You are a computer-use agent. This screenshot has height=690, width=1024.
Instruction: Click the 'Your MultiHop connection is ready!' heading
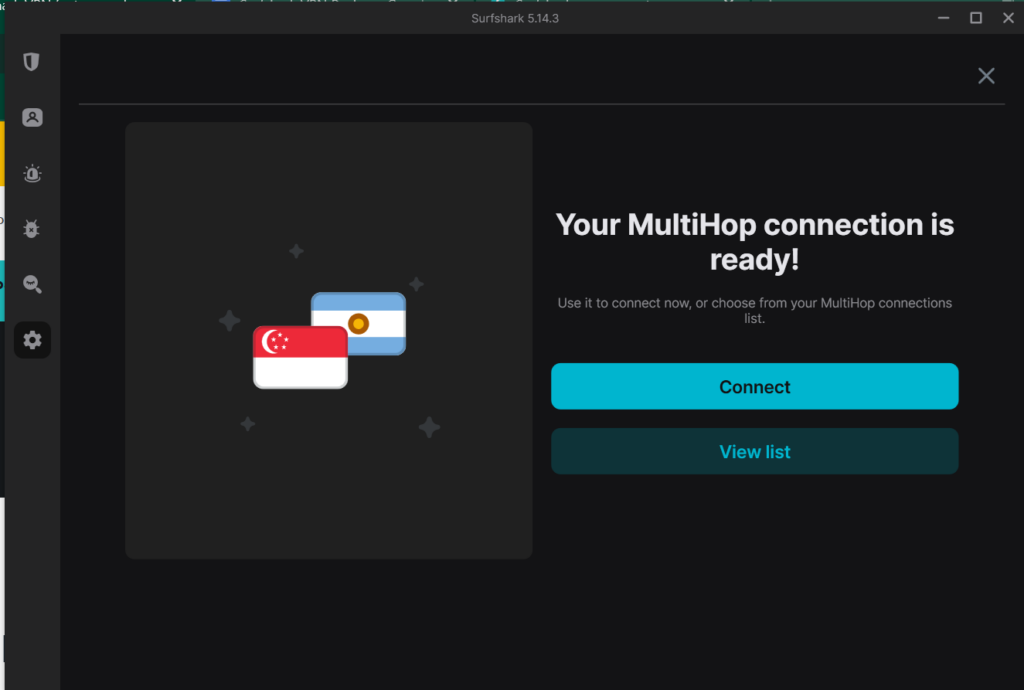click(x=754, y=242)
